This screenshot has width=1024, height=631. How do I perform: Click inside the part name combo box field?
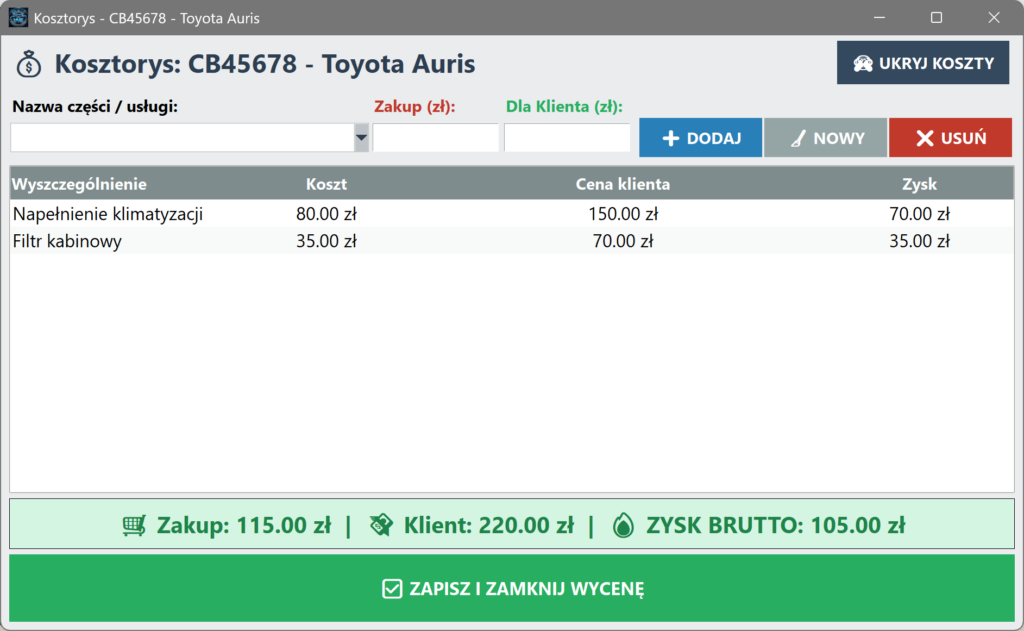pos(182,138)
